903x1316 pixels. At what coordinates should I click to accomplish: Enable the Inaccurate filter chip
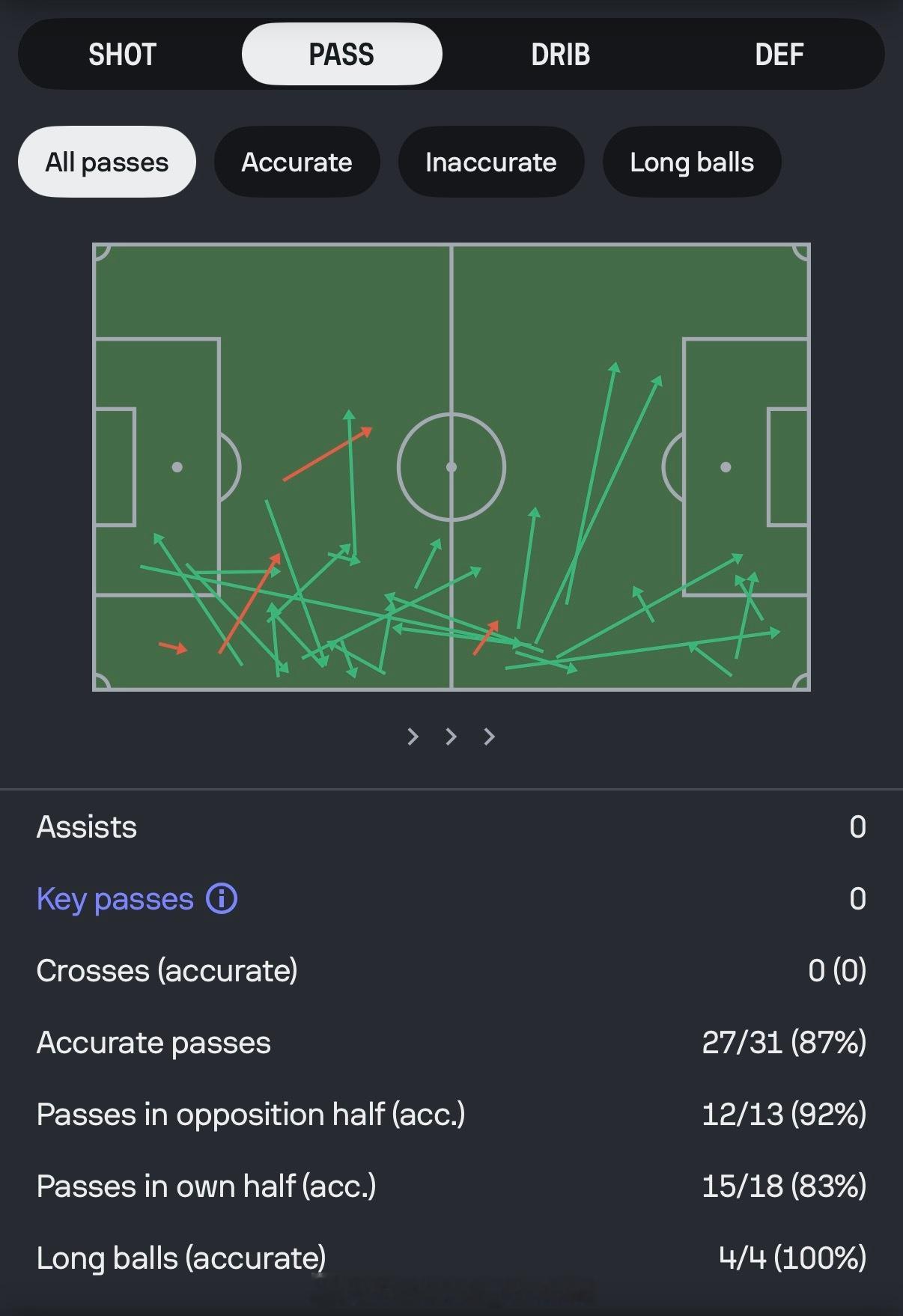pyautogui.click(x=490, y=162)
